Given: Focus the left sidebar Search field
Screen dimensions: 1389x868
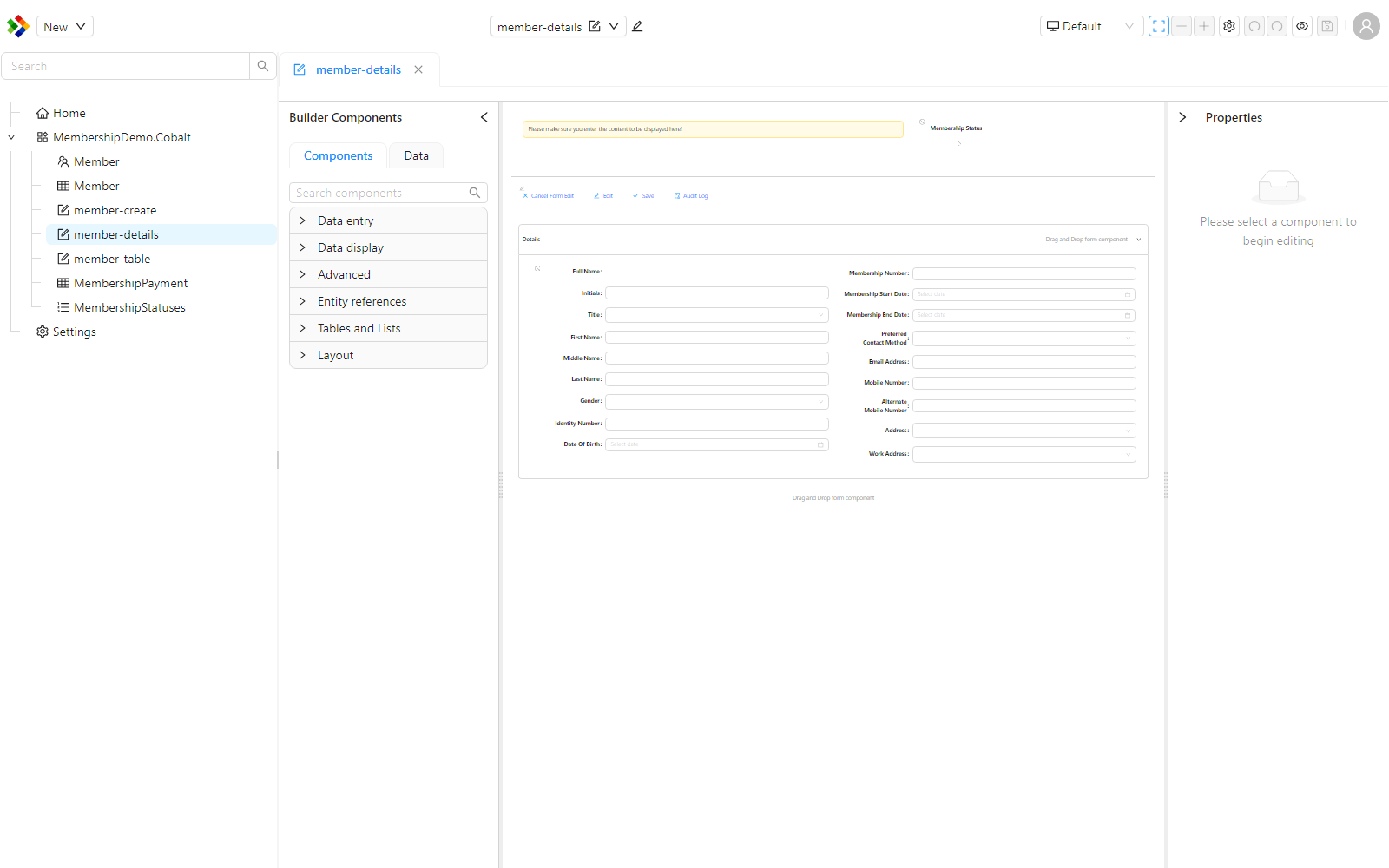Looking at the screenshot, I should [126, 66].
